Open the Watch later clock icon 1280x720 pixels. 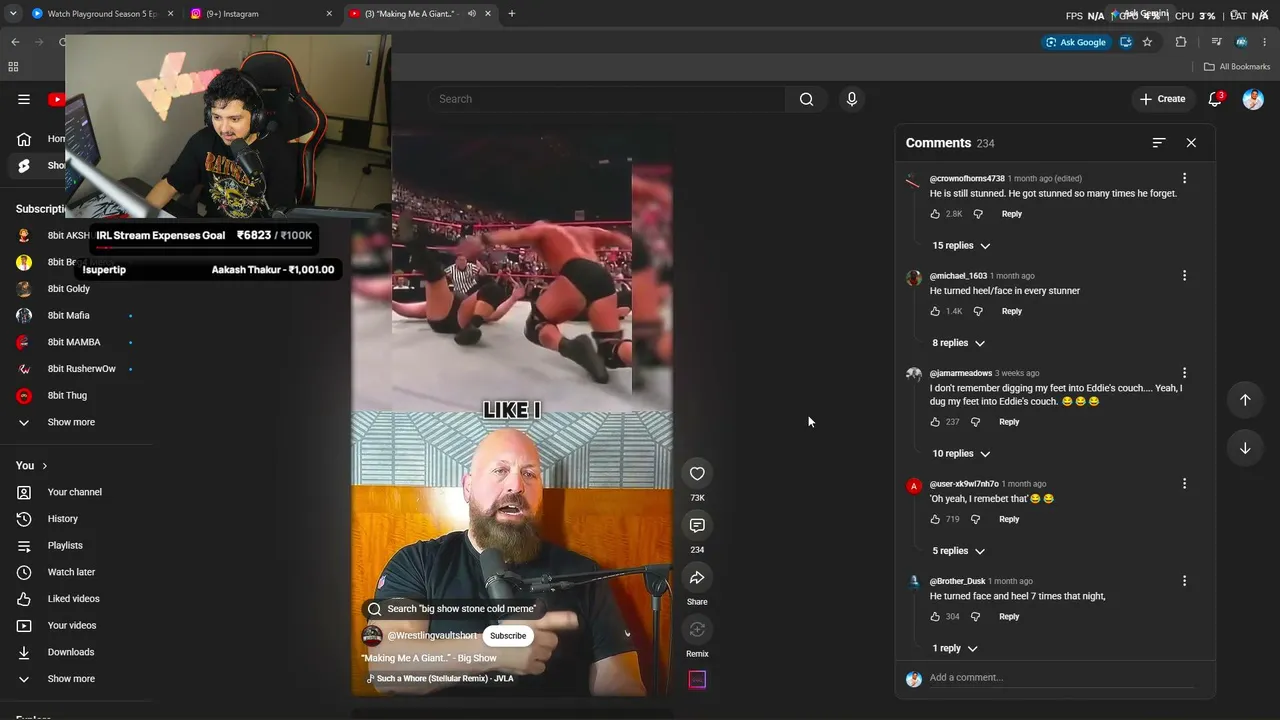[24, 572]
